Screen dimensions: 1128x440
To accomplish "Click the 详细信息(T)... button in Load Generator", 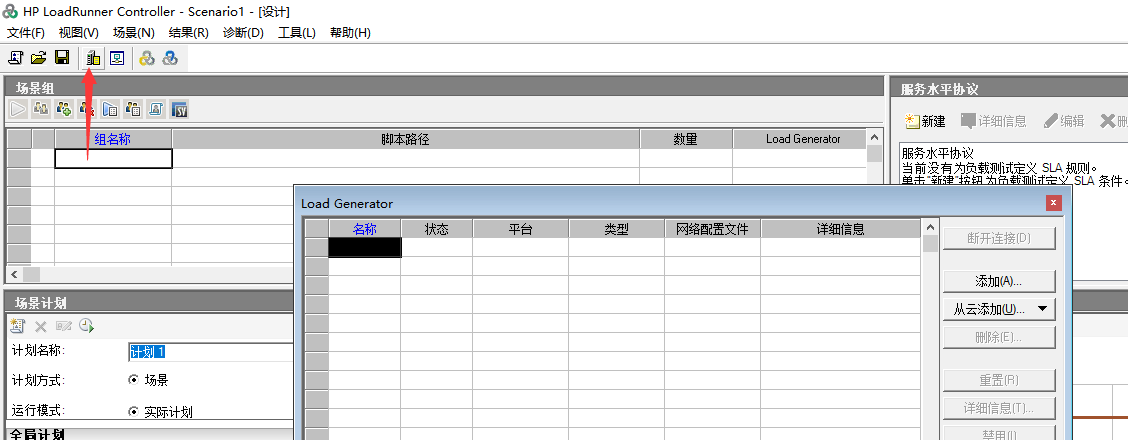I will click(x=999, y=408).
